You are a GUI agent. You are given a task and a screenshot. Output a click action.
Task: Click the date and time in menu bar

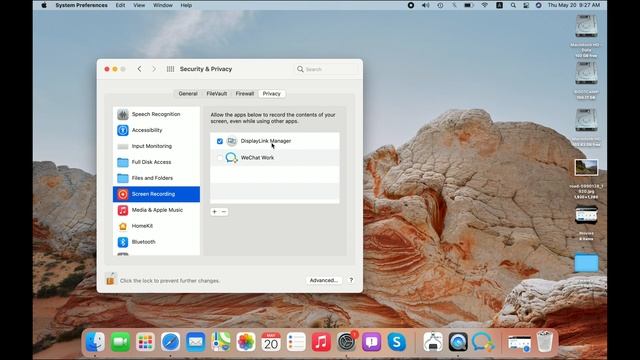coord(574,5)
